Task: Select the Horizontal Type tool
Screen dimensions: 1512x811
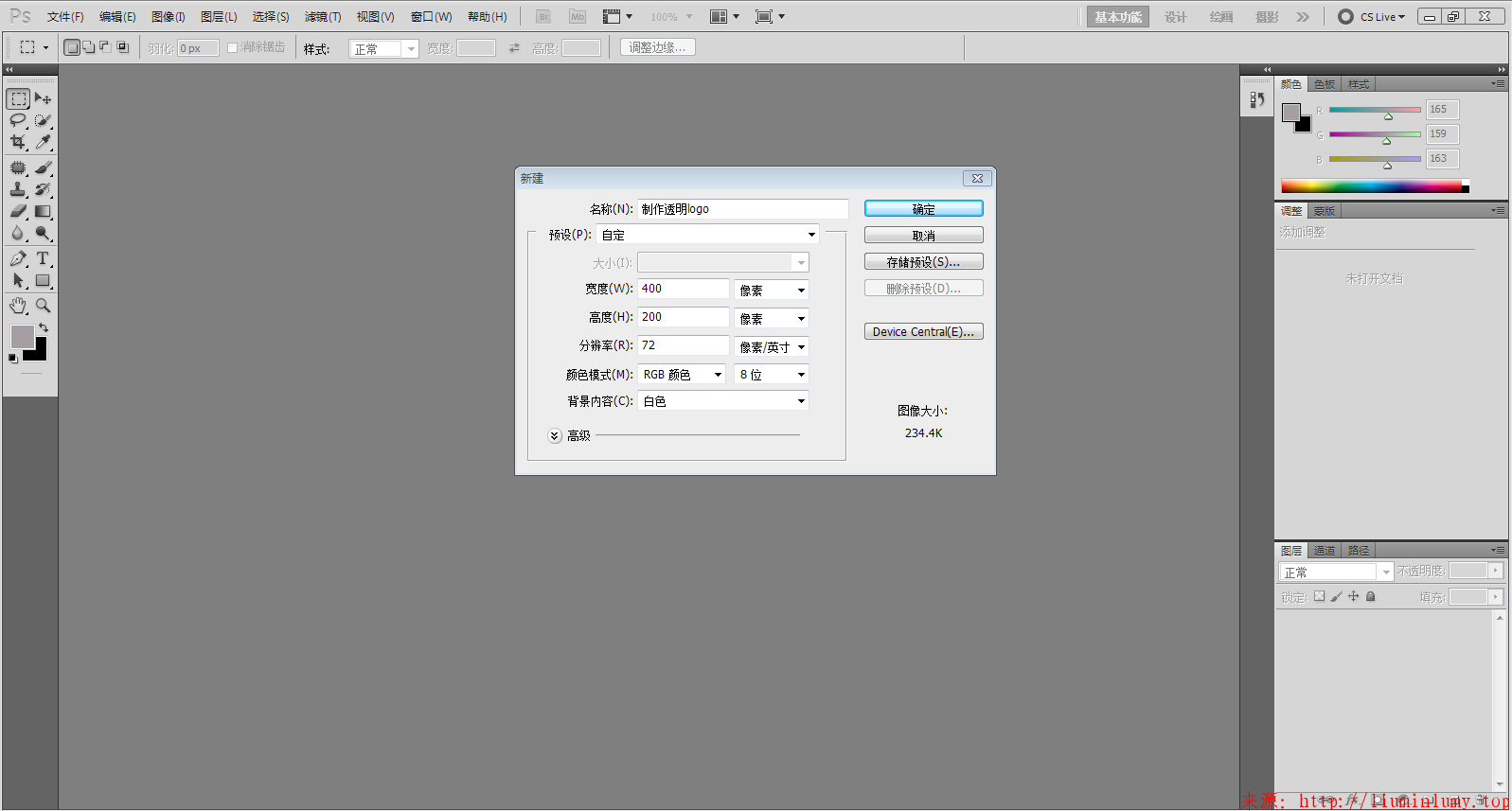Action: coord(43,258)
